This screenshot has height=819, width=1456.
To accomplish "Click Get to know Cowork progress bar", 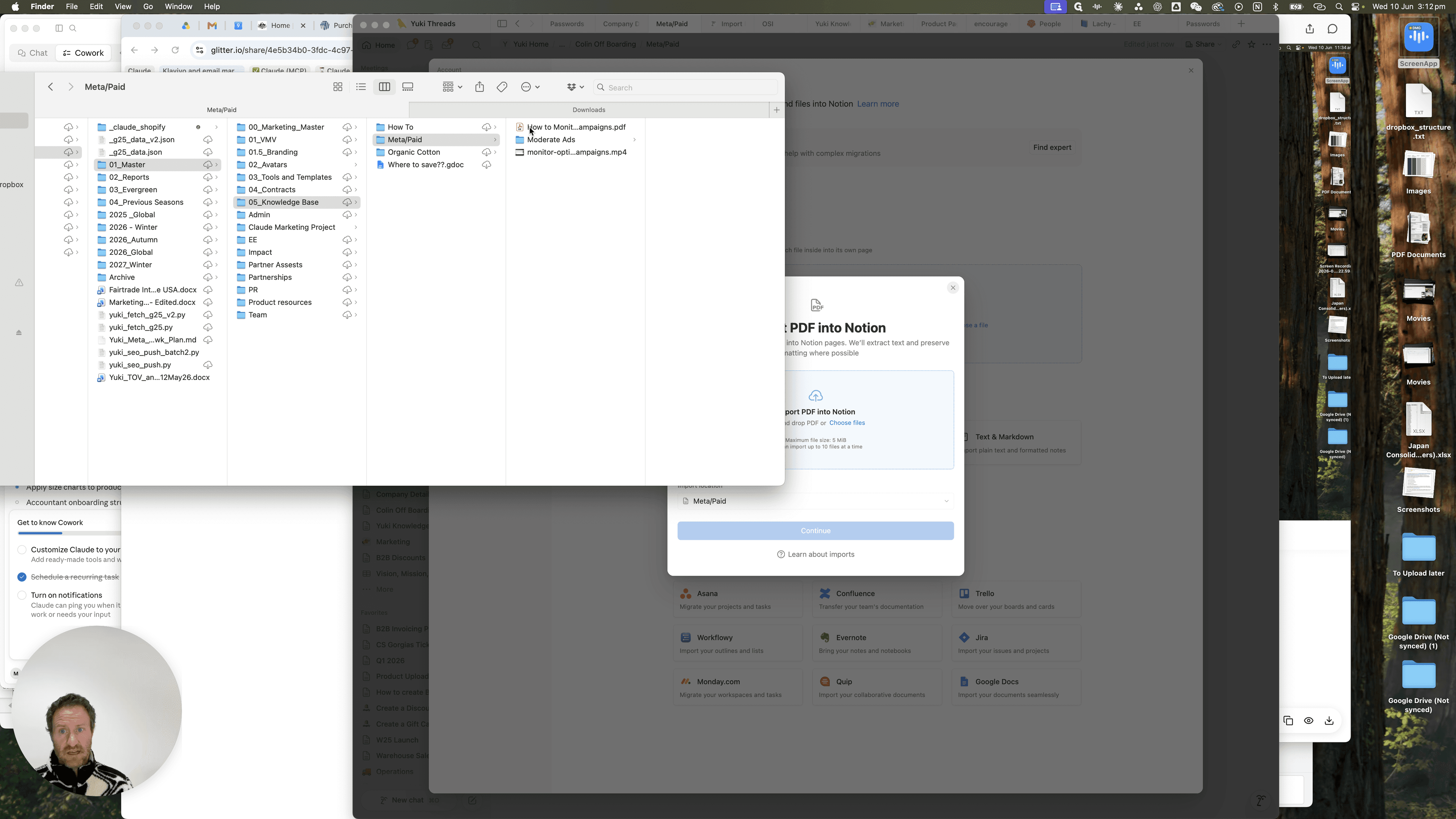I will point(69,533).
